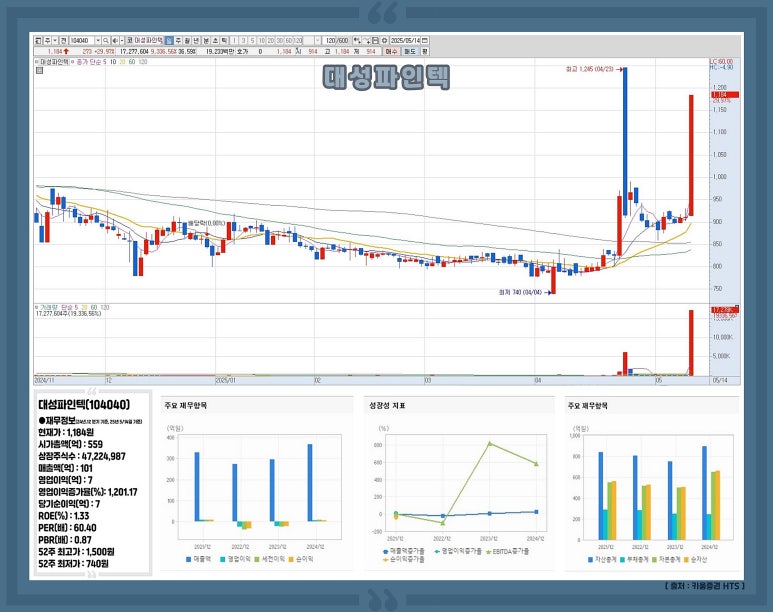Open the calendar date picker icon

coord(425,40)
